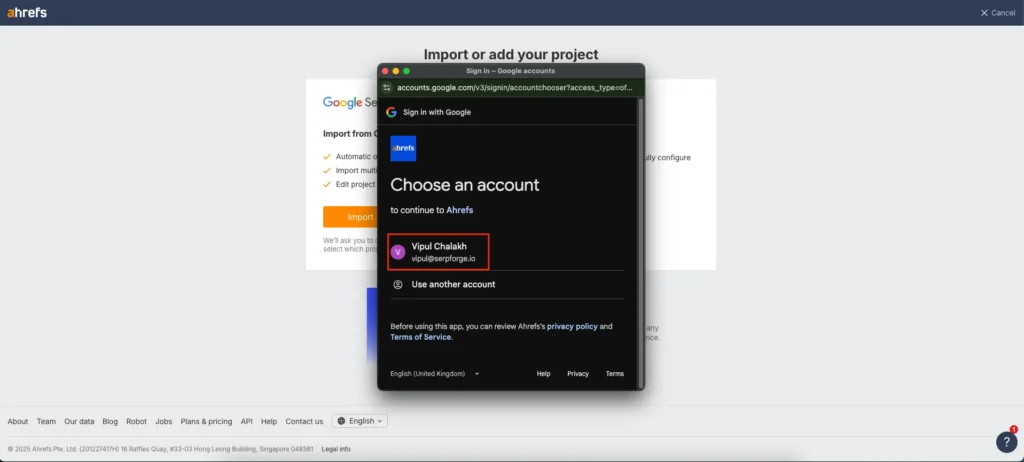Open the Help link in the Ahrefs footer

click(x=269, y=421)
